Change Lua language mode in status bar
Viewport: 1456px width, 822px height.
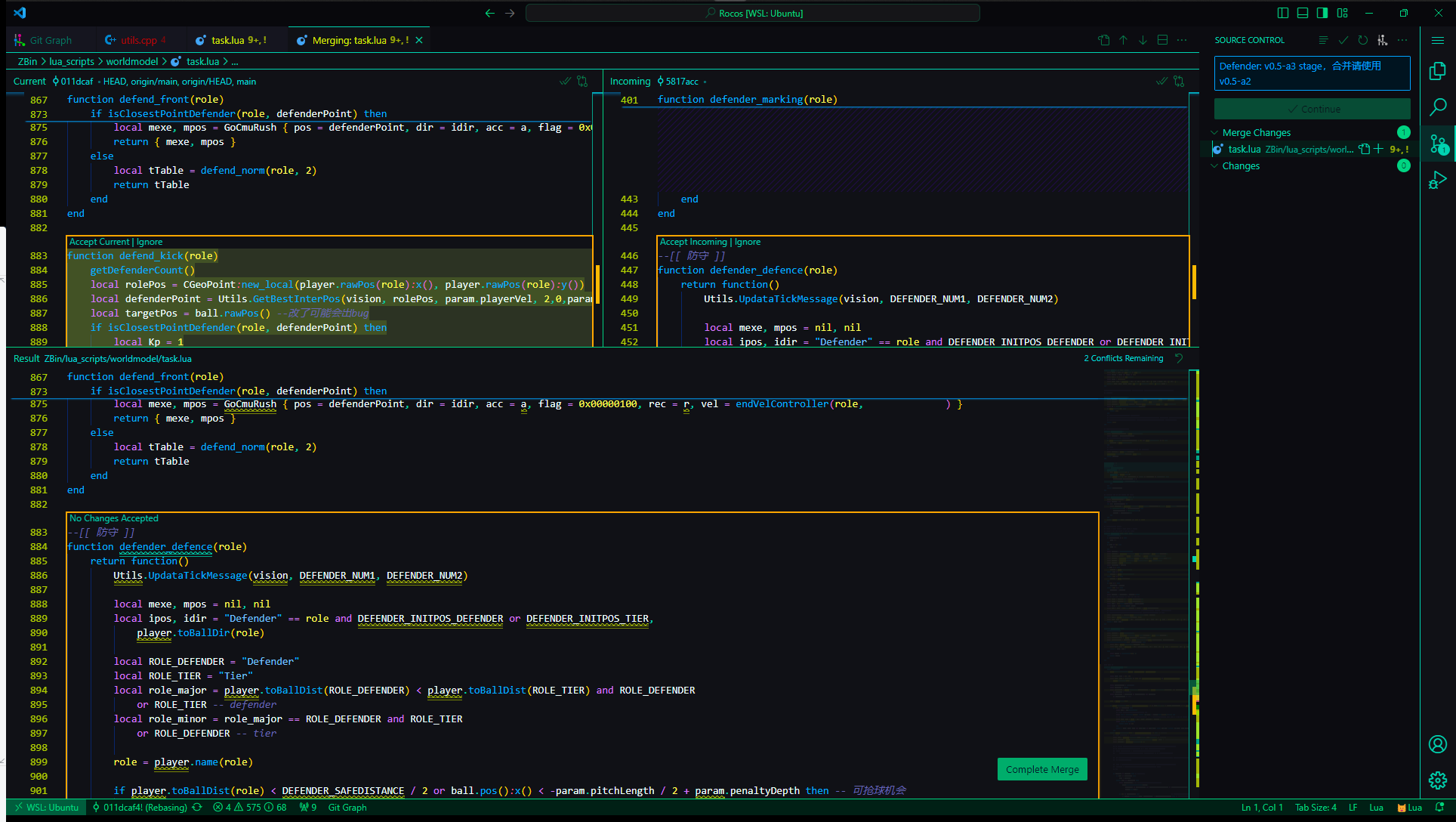tap(1376, 807)
